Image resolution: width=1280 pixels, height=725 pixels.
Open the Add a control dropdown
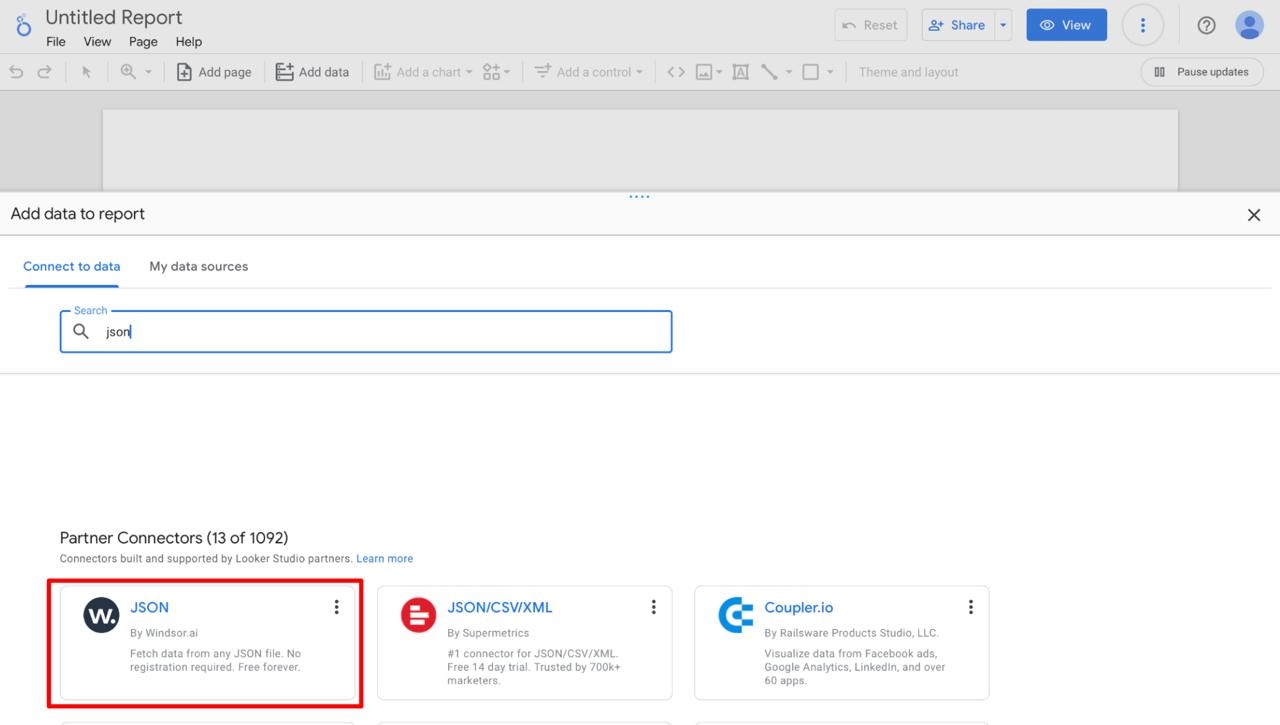click(589, 72)
